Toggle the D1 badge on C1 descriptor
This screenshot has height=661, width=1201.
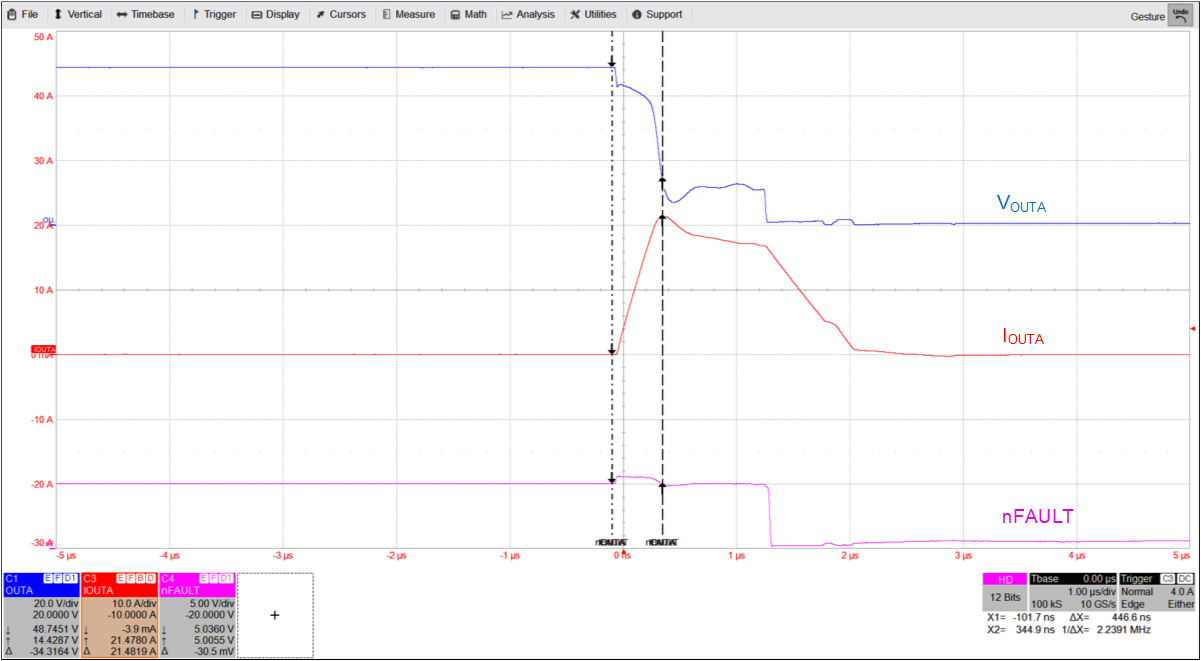point(70,578)
